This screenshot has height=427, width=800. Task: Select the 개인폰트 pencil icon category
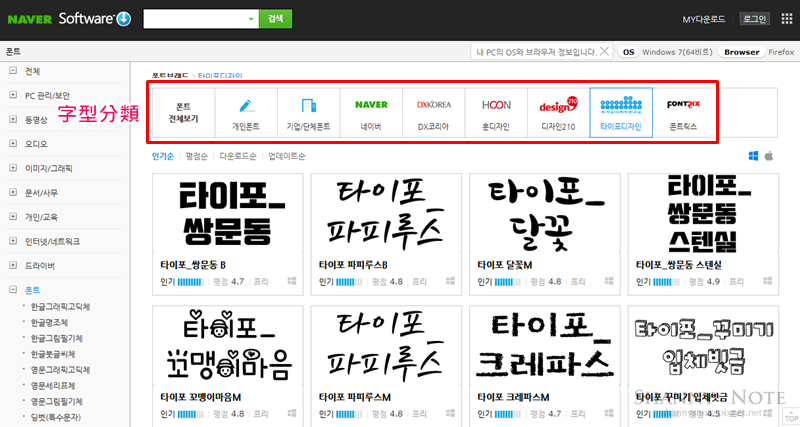(246, 113)
